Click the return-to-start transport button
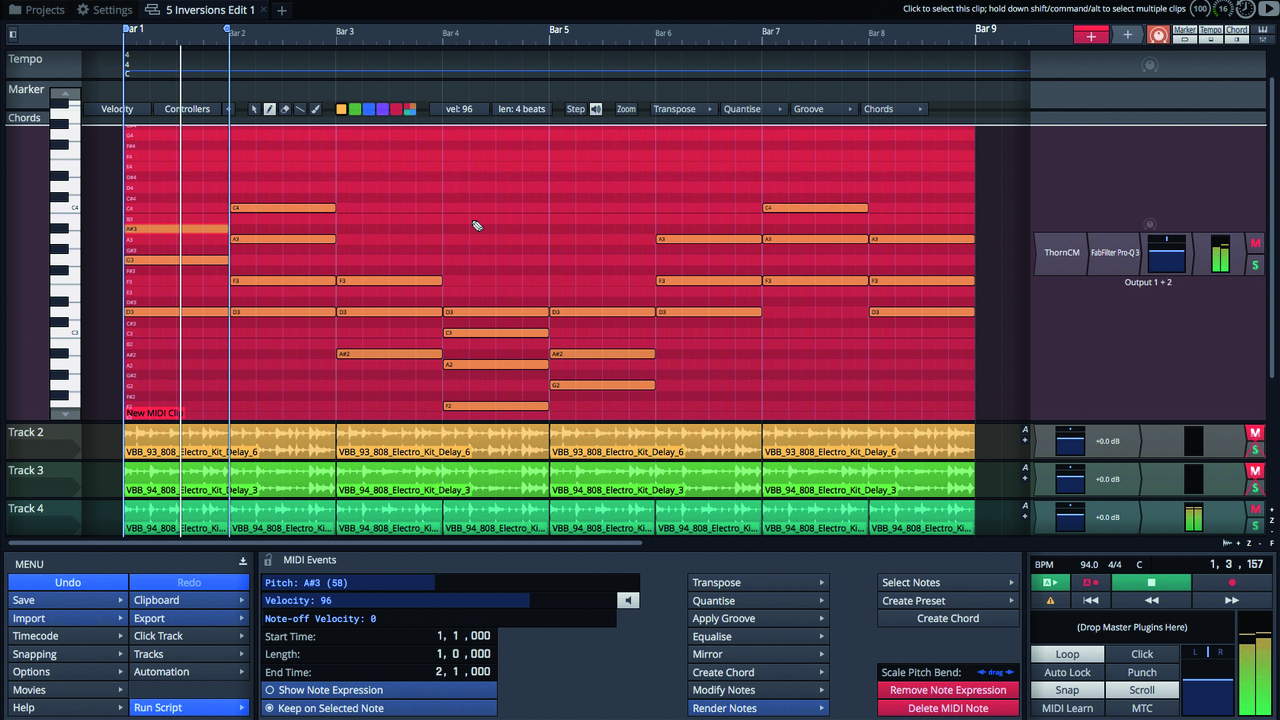1280x720 pixels. point(1090,600)
